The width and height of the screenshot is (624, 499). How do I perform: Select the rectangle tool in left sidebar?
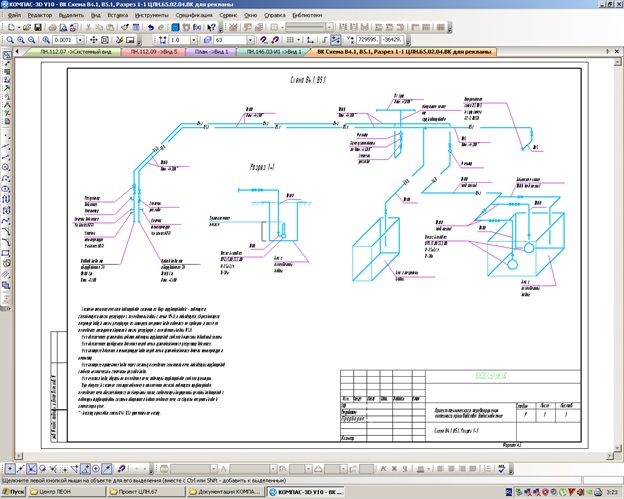[6, 253]
